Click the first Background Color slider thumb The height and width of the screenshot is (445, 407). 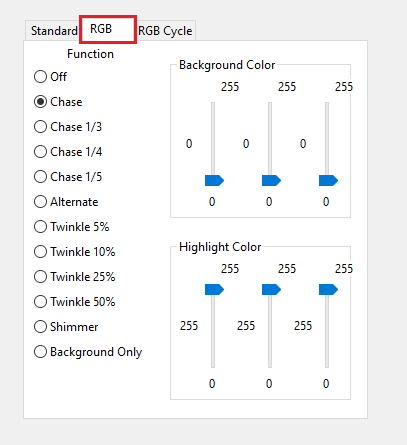(214, 180)
